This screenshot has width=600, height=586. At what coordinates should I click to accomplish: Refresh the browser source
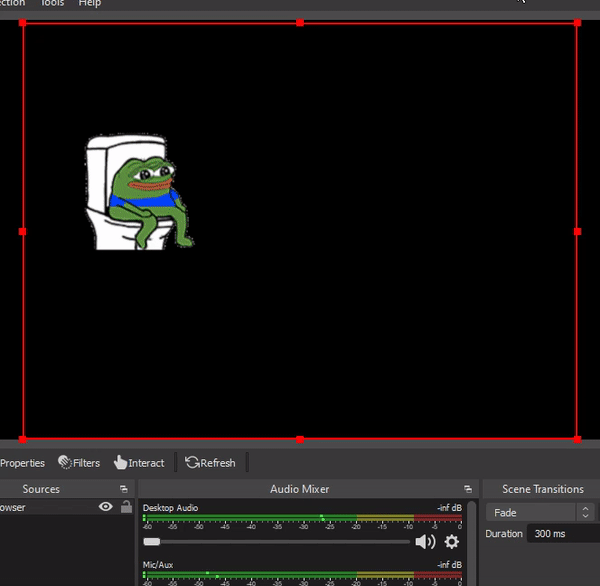210,463
